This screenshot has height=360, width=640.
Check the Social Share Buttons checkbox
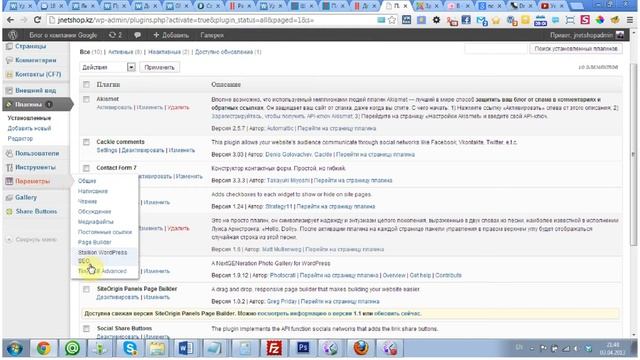[x=86, y=329]
